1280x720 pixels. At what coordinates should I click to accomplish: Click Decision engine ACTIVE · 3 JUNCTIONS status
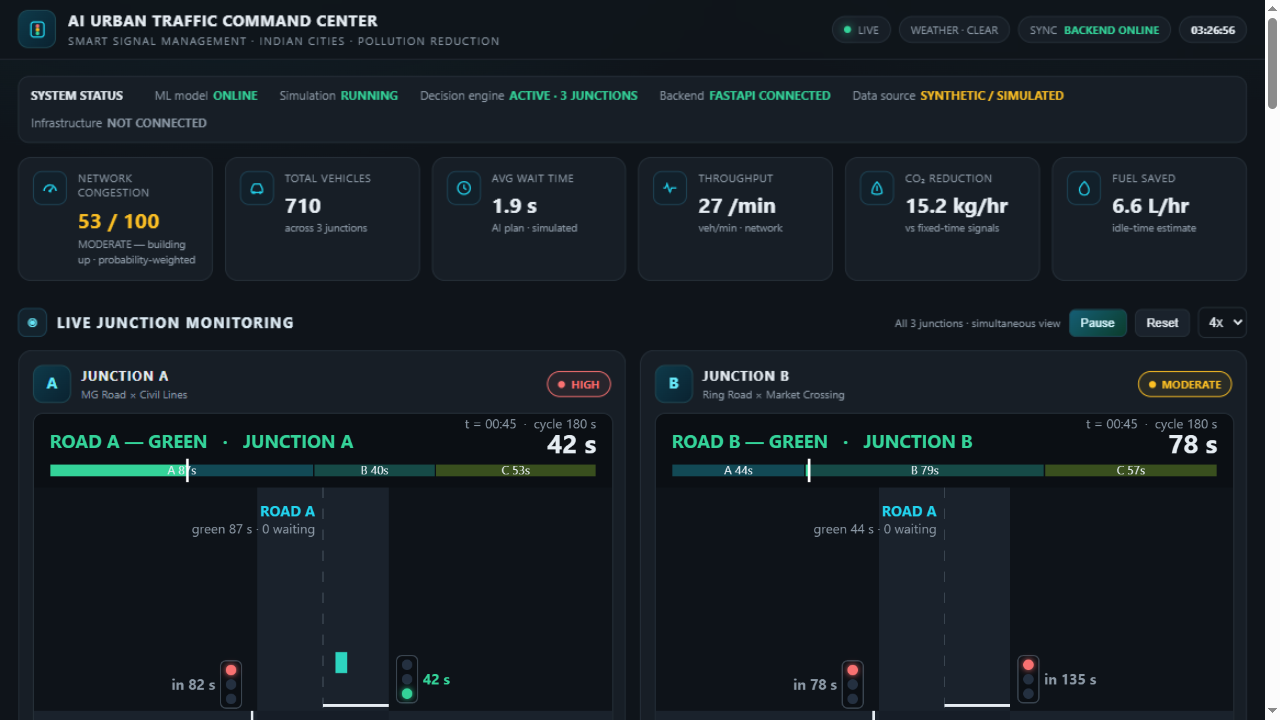click(529, 96)
